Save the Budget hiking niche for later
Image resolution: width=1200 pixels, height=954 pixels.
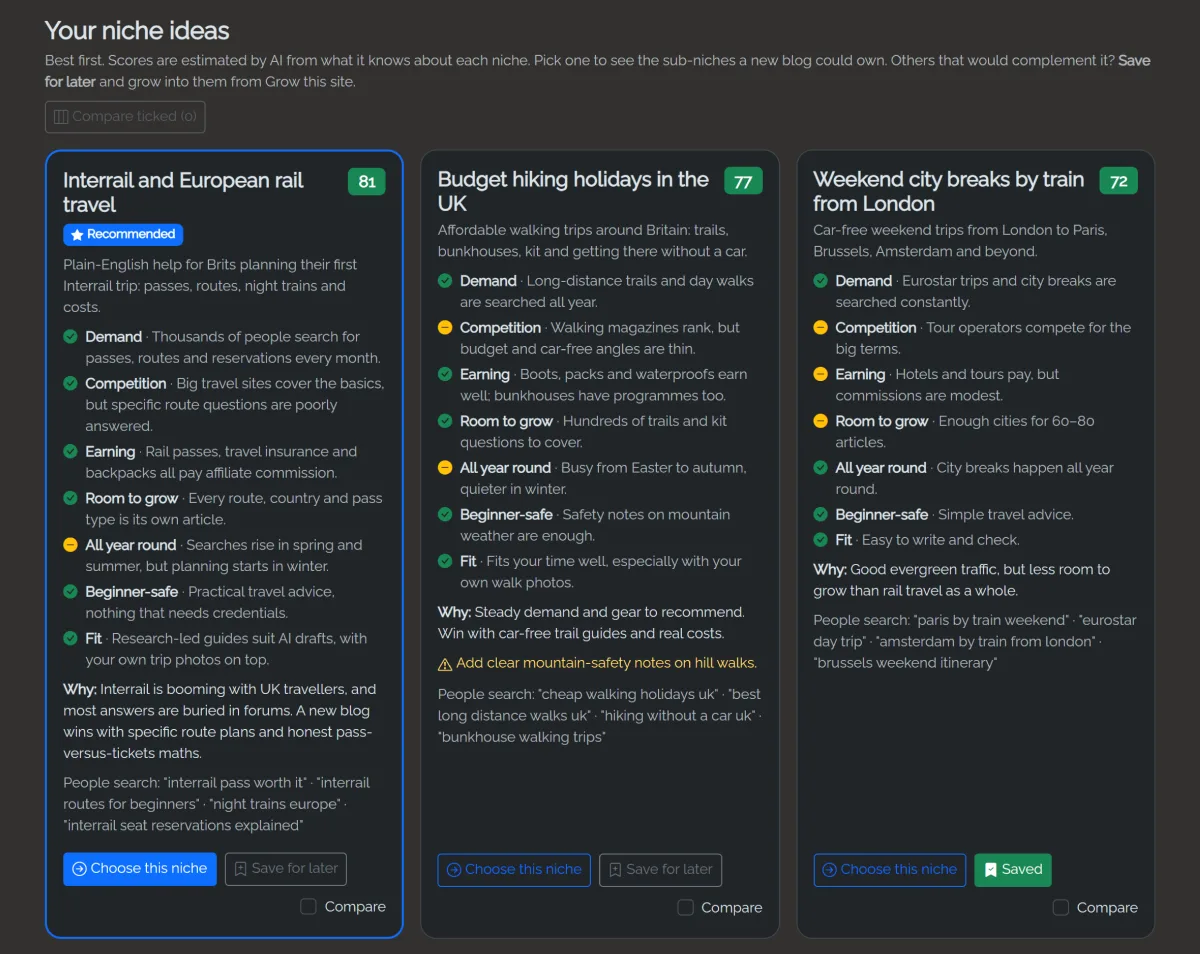[x=660, y=869]
